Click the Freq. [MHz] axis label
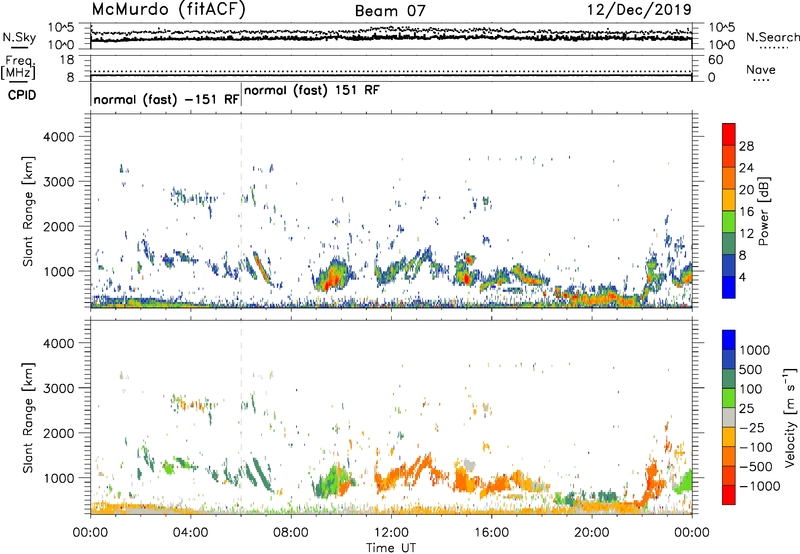The image size is (800, 554). (18, 67)
